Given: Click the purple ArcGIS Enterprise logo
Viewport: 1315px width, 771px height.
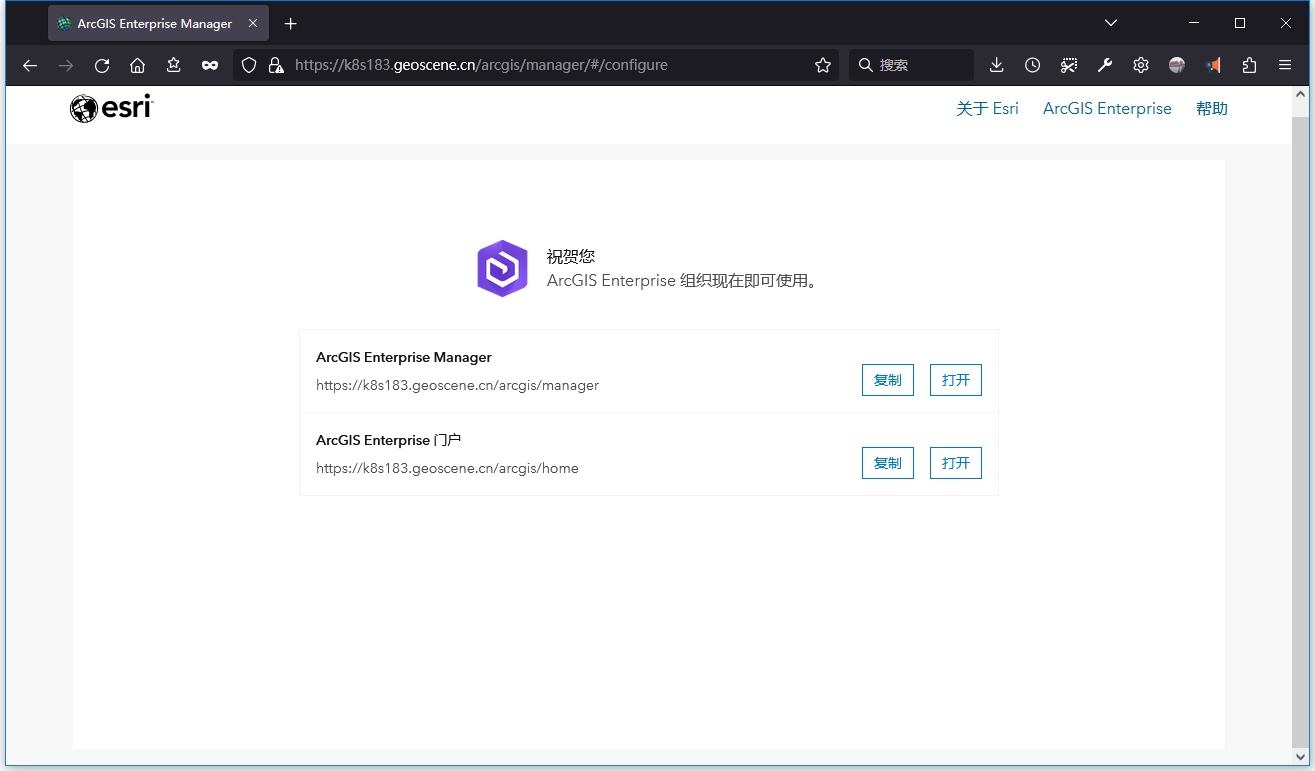Looking at the screenshot, I should (x=502, y=268).
